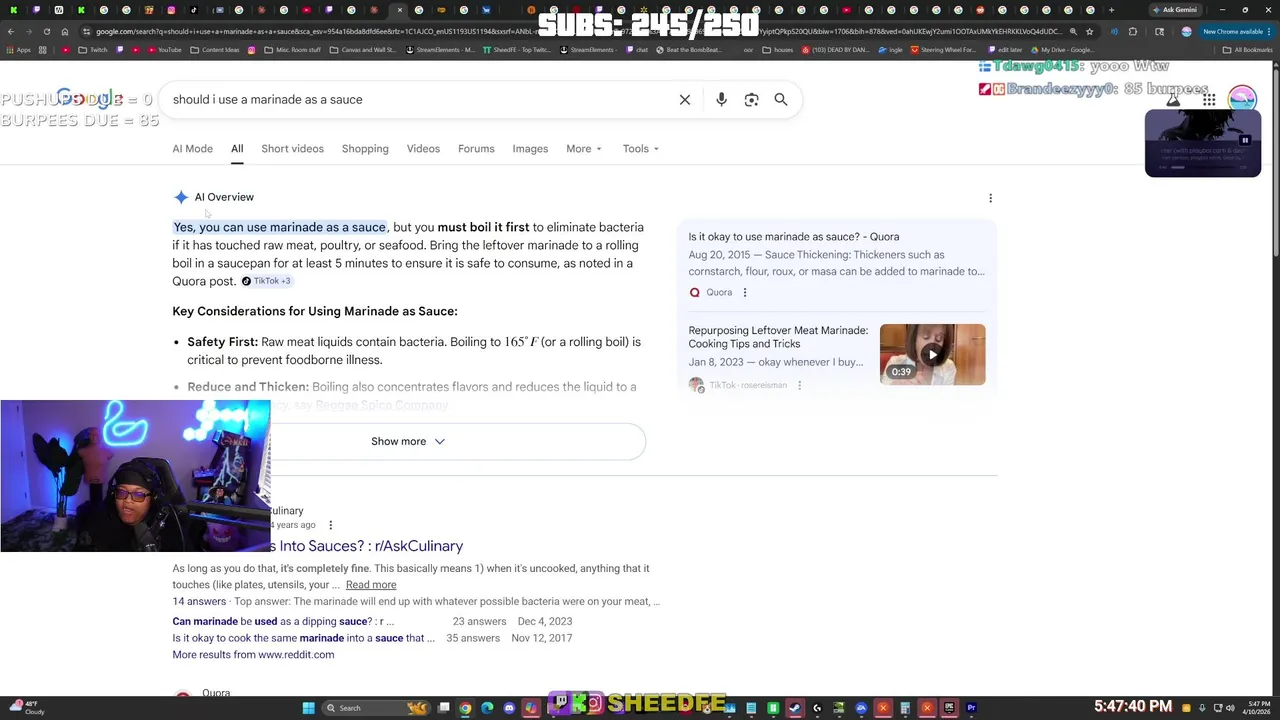The image size is (1280, 720).
Task: Switch to Short videos tab
Action: coord(292,149)
